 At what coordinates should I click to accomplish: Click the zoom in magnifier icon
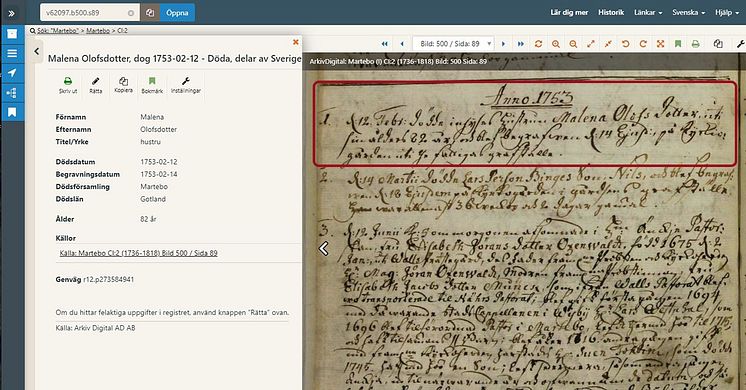pyautogui.click(x=555, y=44)
